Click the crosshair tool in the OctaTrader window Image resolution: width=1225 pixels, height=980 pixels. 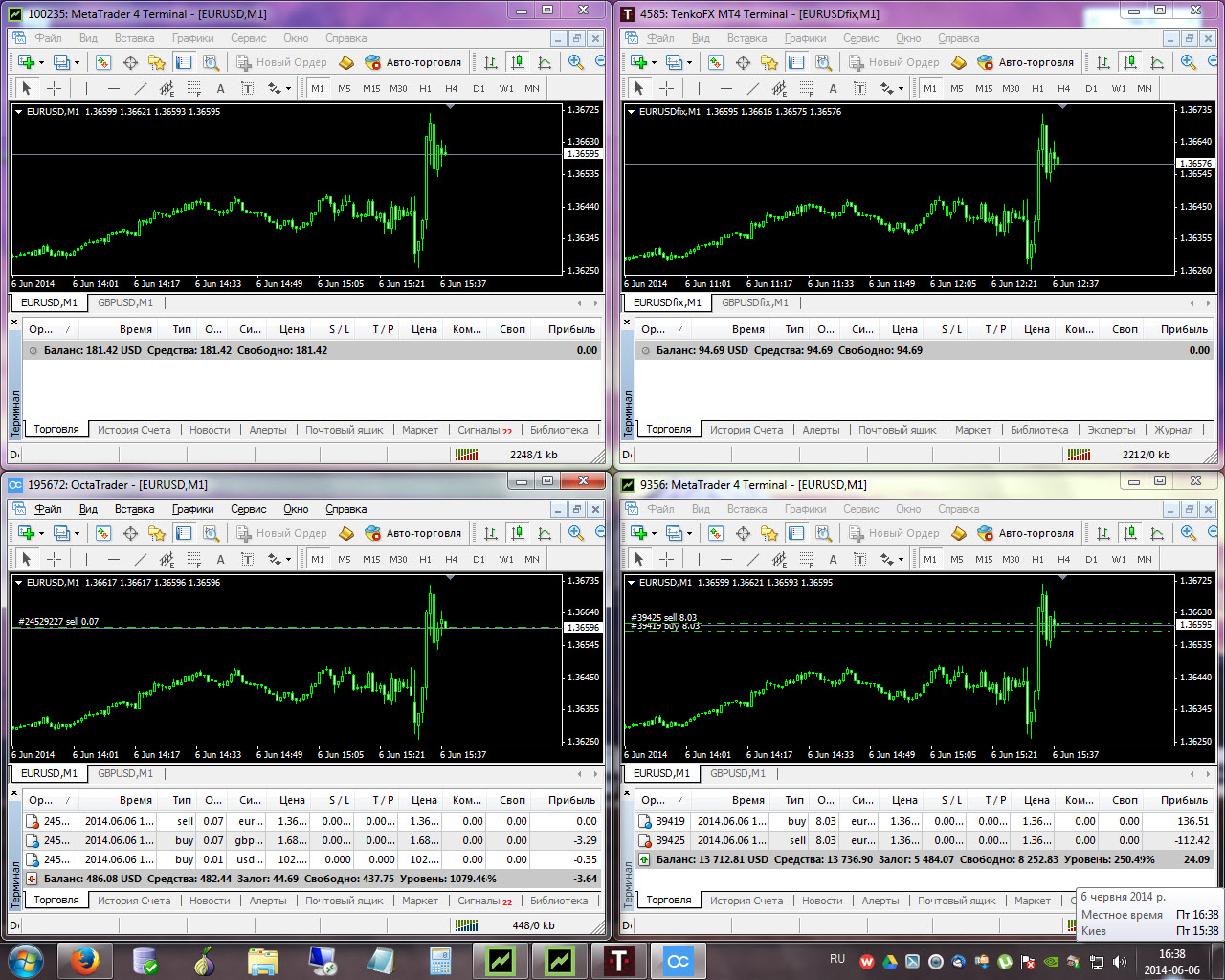(55, 559)
